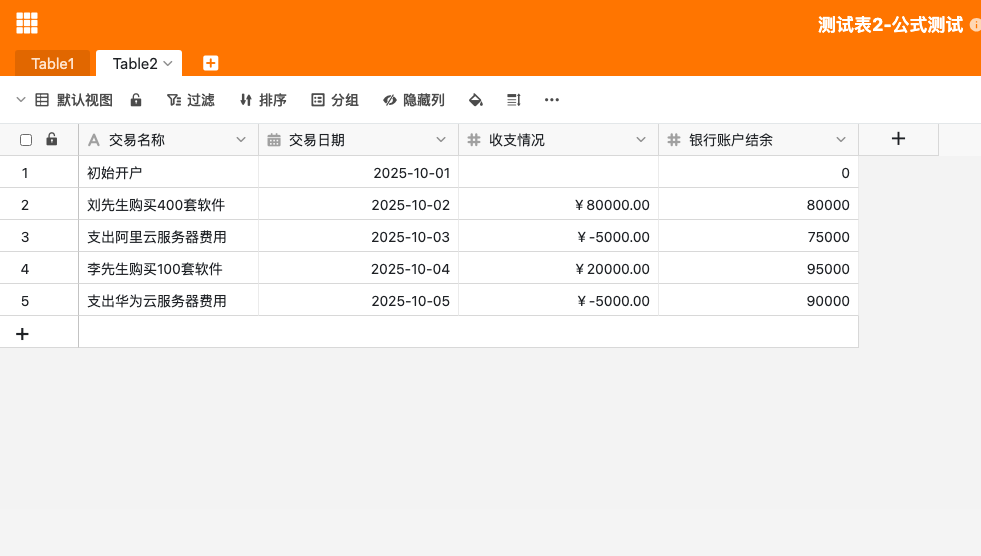This screenshot has height=556, width=981.
Task: Toggle the select-all rows checkbox
Action: pos(26,140)
